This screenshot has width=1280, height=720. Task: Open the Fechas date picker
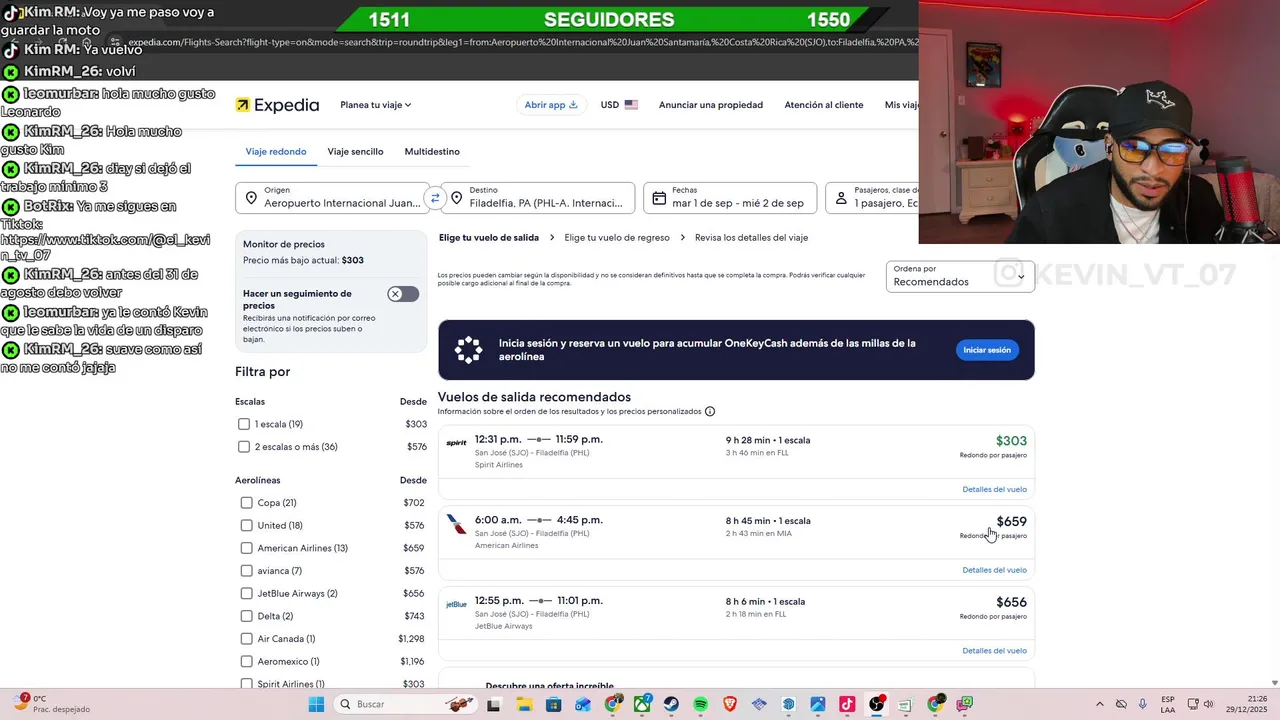(x=730, y=198)
